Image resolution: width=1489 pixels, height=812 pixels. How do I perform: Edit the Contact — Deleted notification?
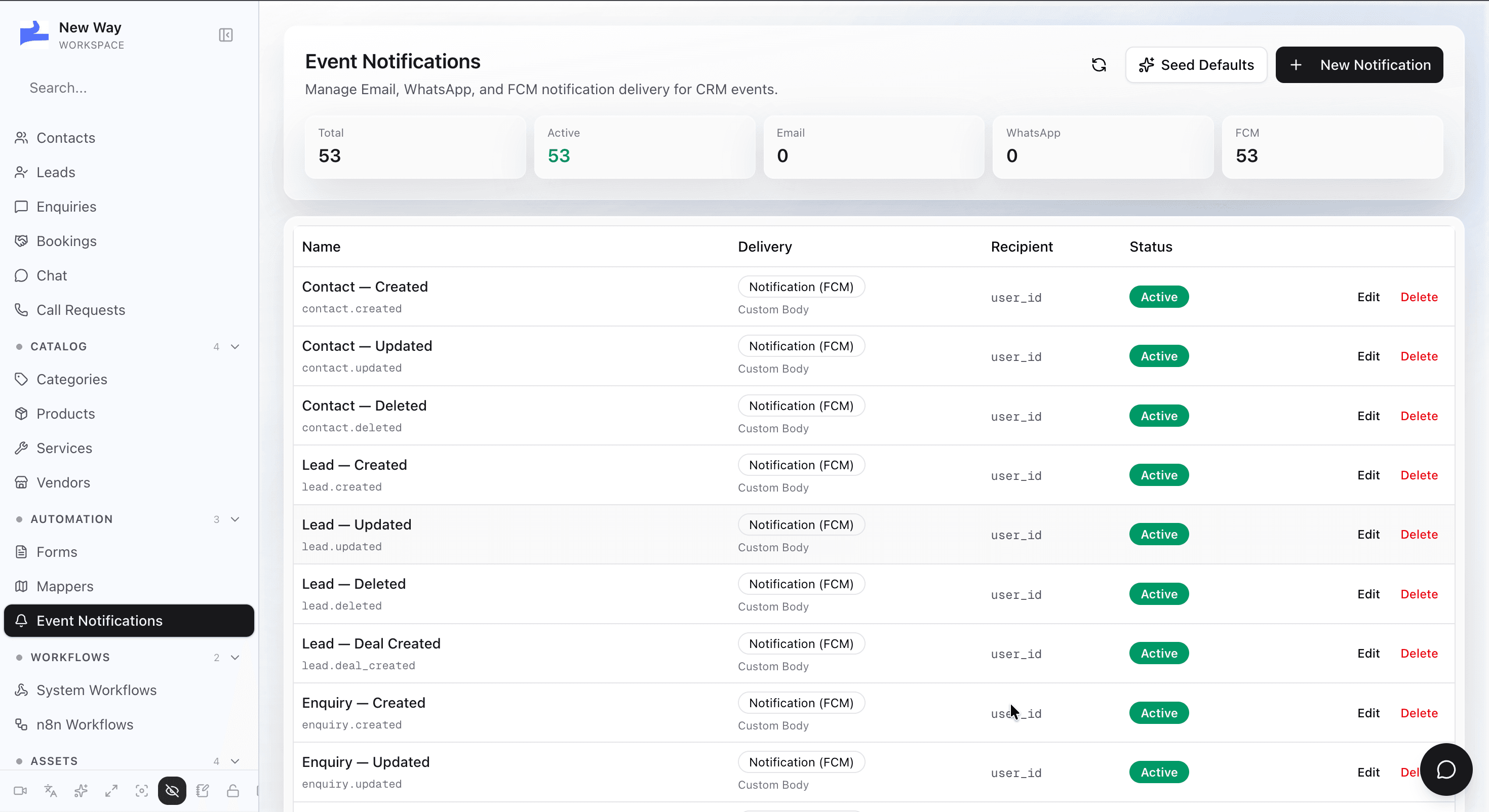(x=1368, y=416)
